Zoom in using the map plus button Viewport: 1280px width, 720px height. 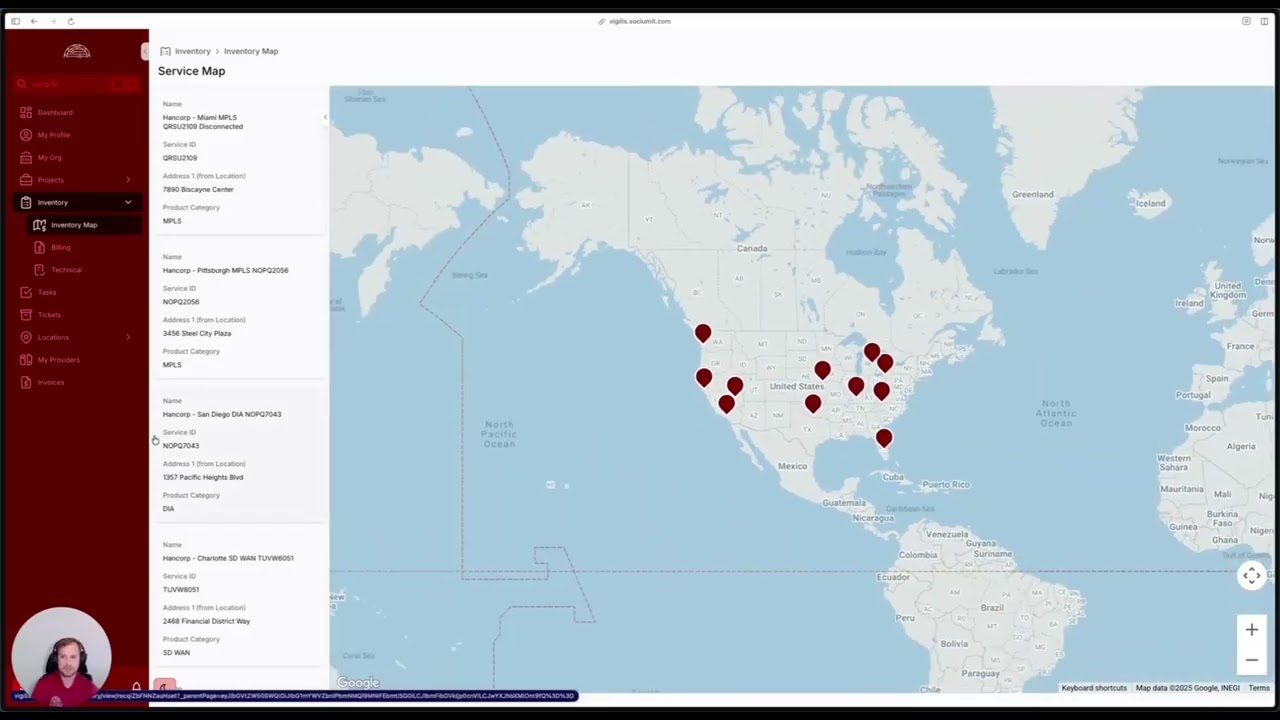pos(1251,629)
